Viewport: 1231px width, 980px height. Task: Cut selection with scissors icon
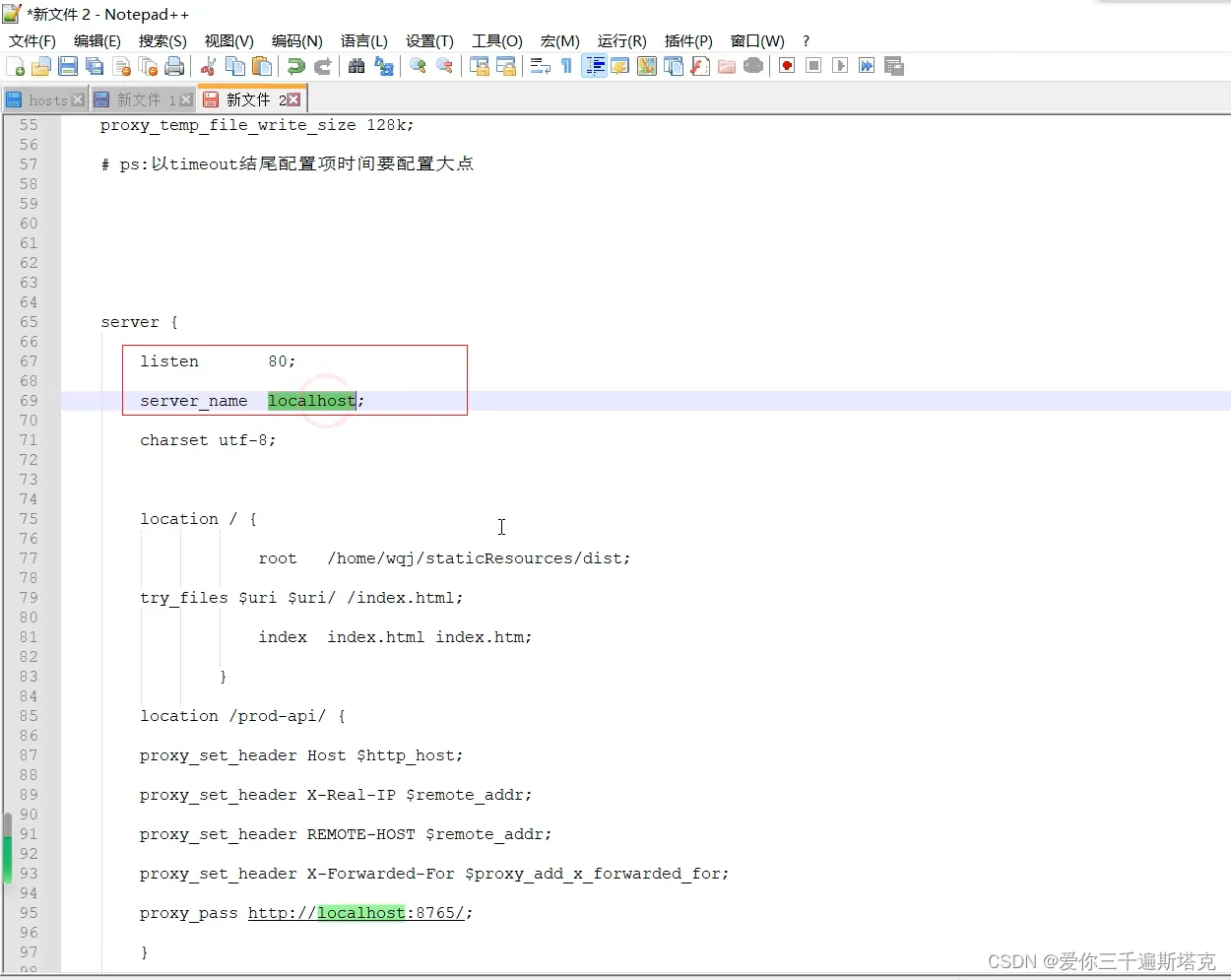point(208,66)
